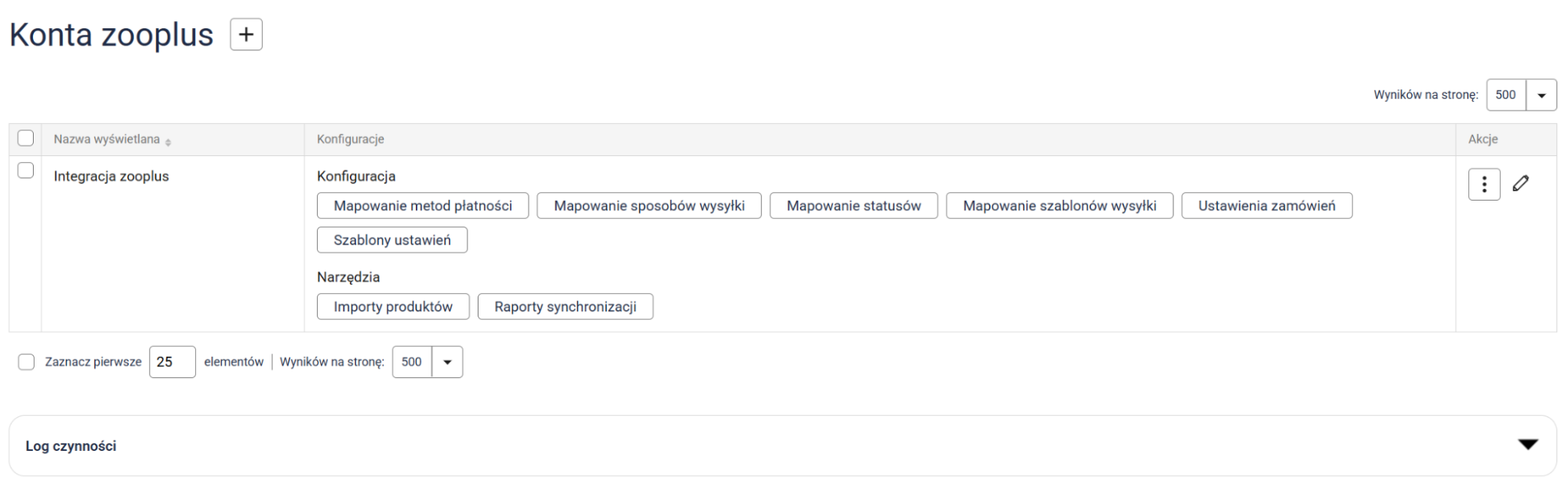Open Mapowanie metod płatności

click(x=422, y=205)
